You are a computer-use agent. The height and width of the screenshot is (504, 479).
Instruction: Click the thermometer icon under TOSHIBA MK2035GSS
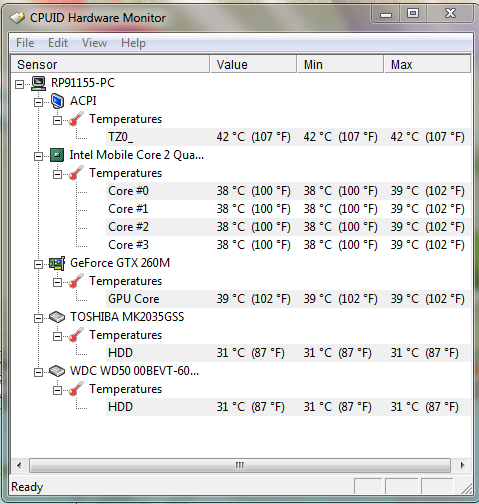point(76,335)
